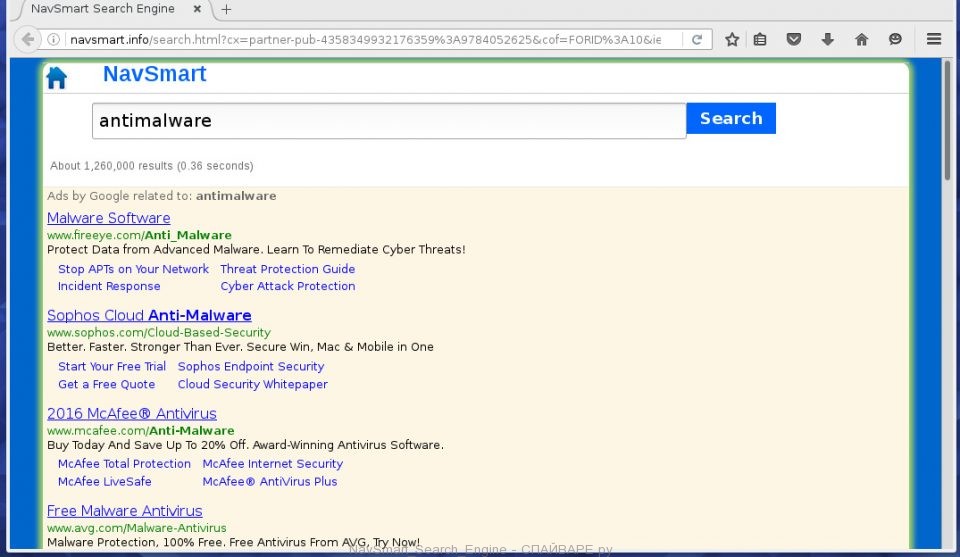Viewport: 960px width, 557px height.
Task: Click the About 1,260,000 results text
Action: [152, 166]
